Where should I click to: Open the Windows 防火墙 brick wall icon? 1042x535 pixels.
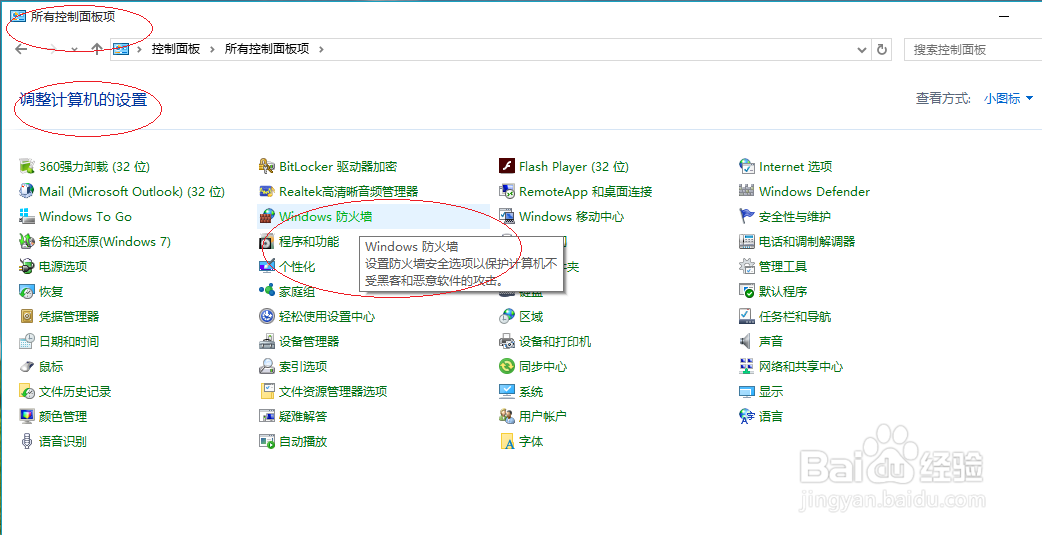(267, 216)
